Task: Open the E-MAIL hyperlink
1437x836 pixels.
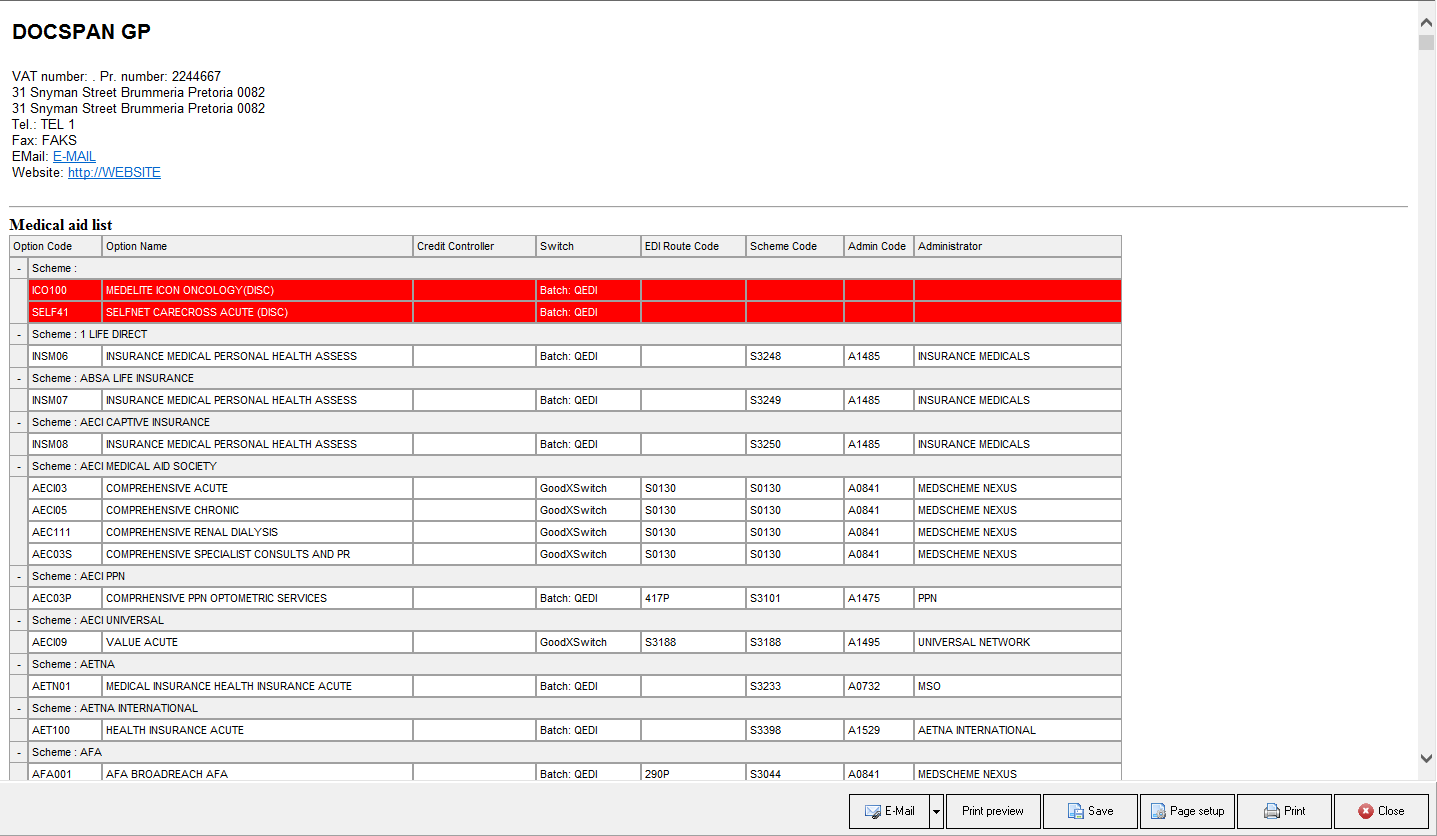Action: coord(74,157)
